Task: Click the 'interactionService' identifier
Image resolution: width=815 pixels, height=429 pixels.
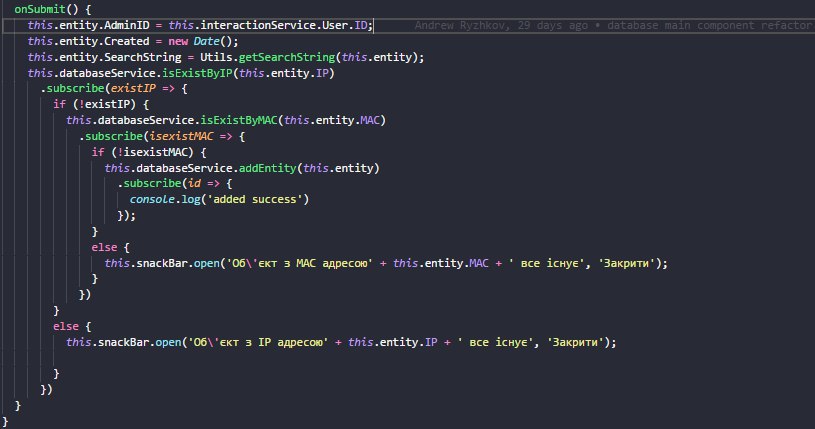Action: [x=258, y=25]
